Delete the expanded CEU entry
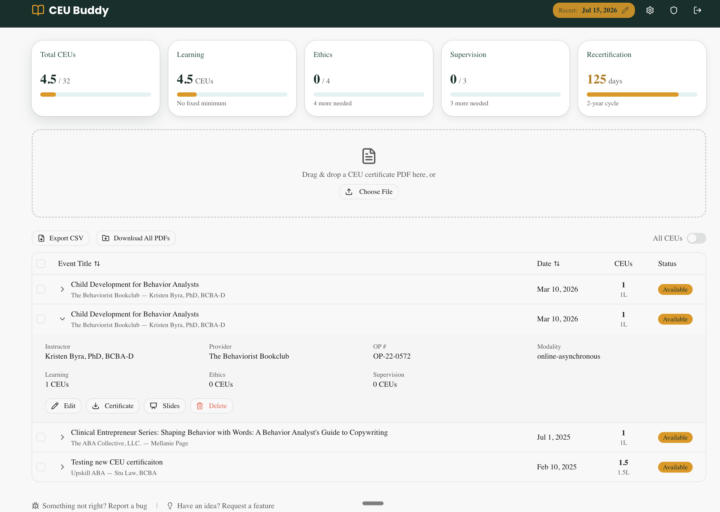The image size is (720, 512). [211, 406]
